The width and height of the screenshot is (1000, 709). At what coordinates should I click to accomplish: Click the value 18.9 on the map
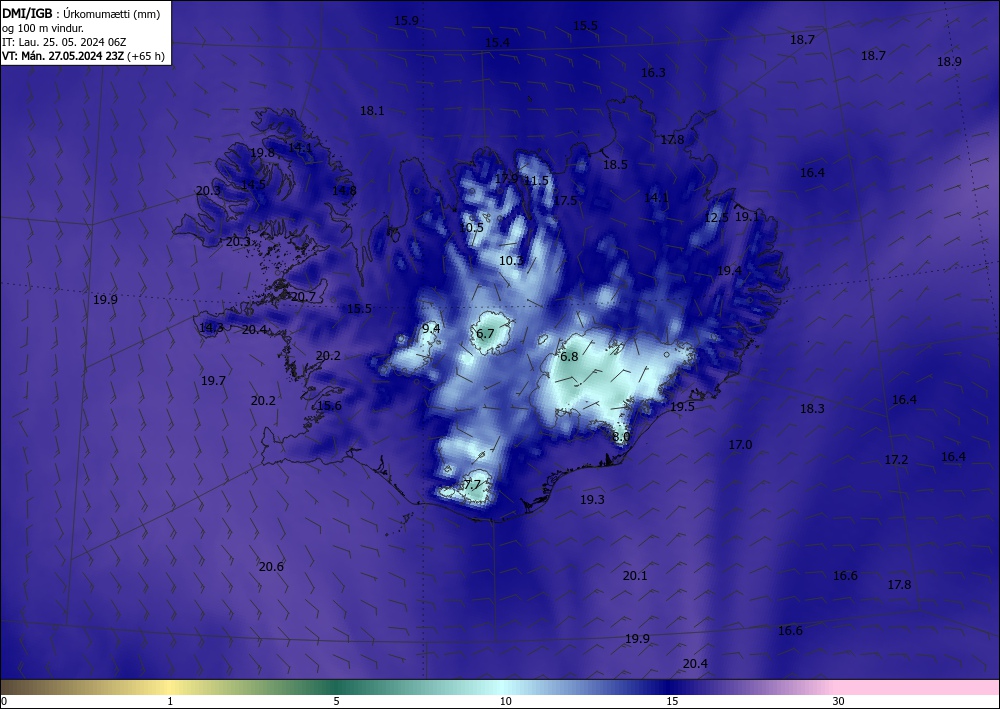pyautogui.click(x=949, y=62)
